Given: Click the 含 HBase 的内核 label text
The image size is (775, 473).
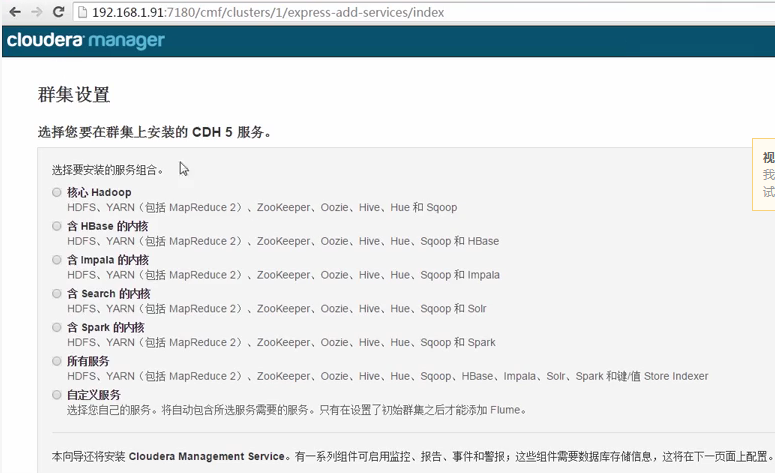Looking at the screenshot, I should 108,226.
